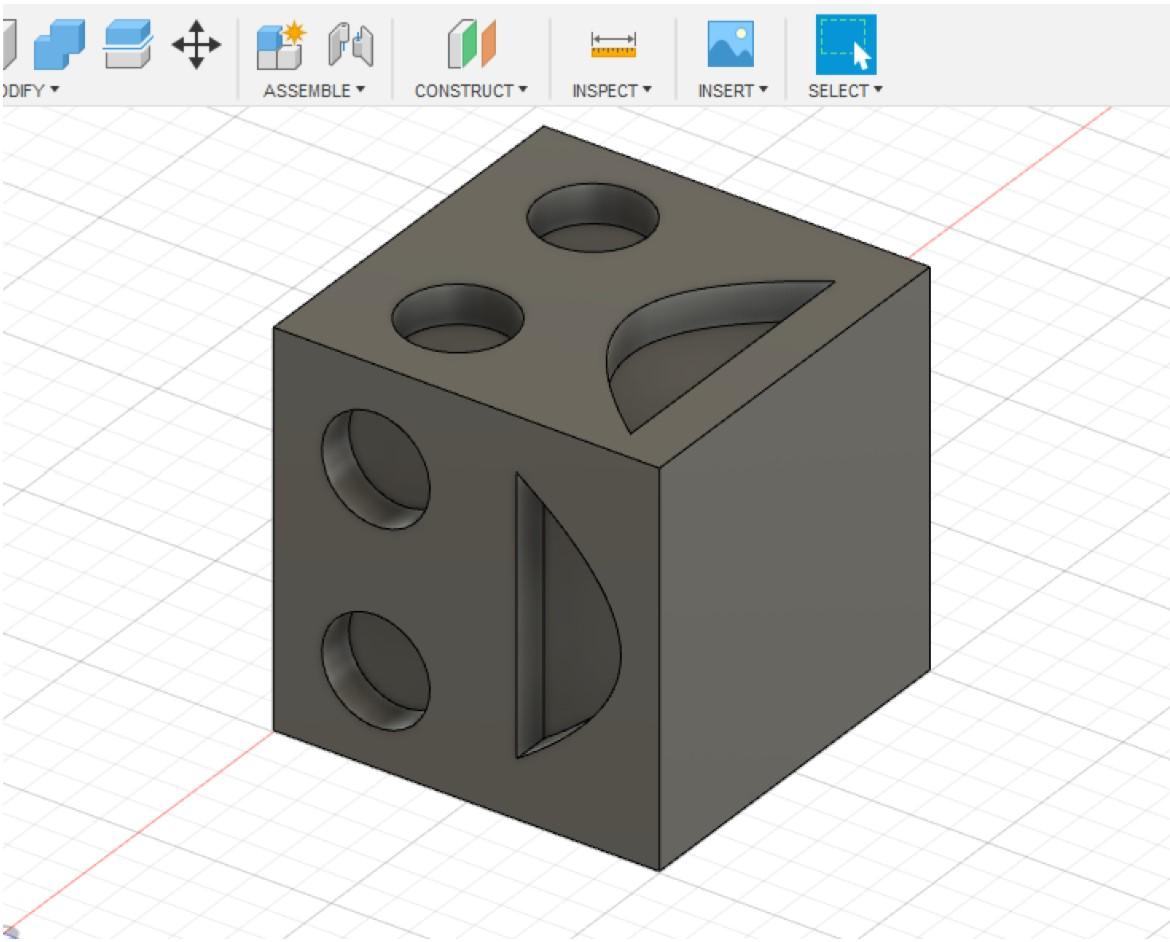Click the layered blue-and-grey body Modify icon
Image resolution: width=1170 pixels, height=942 pixels.
point(128,44)
